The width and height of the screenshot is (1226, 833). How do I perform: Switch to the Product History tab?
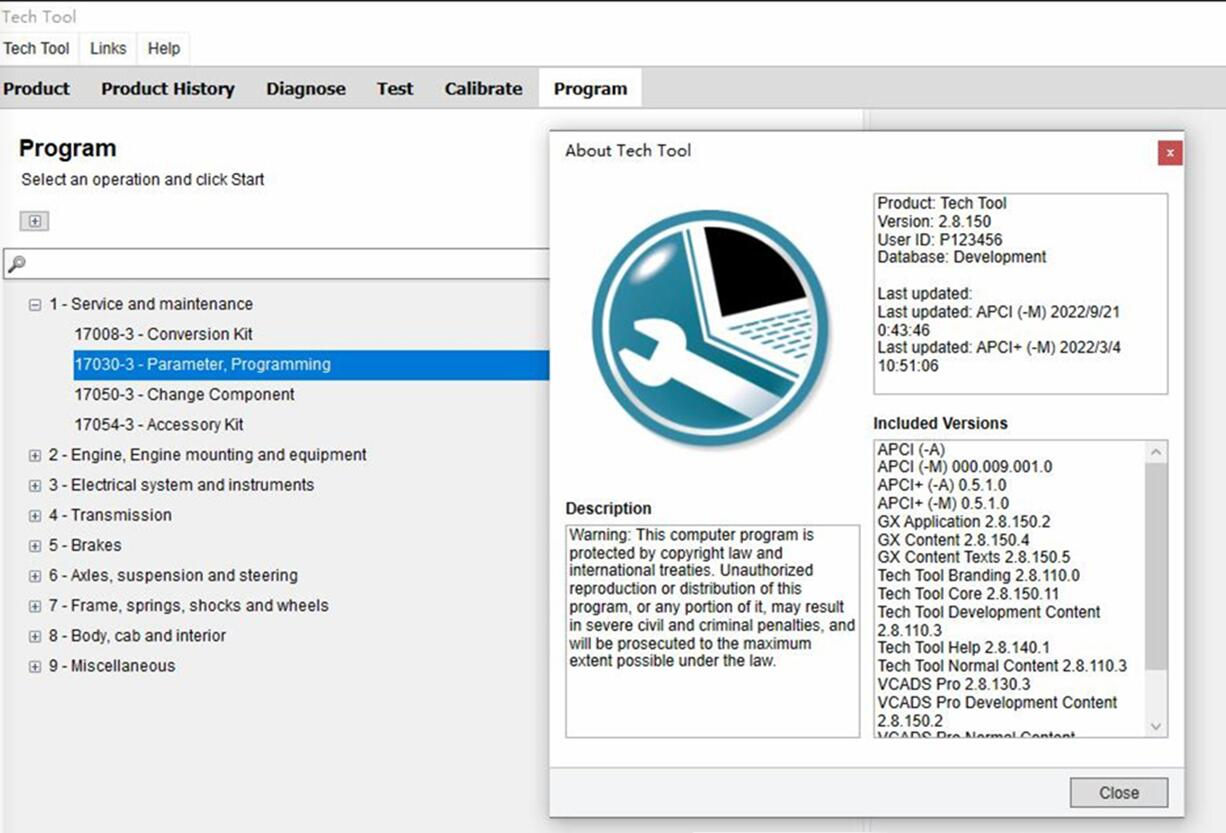click(168, 88)
